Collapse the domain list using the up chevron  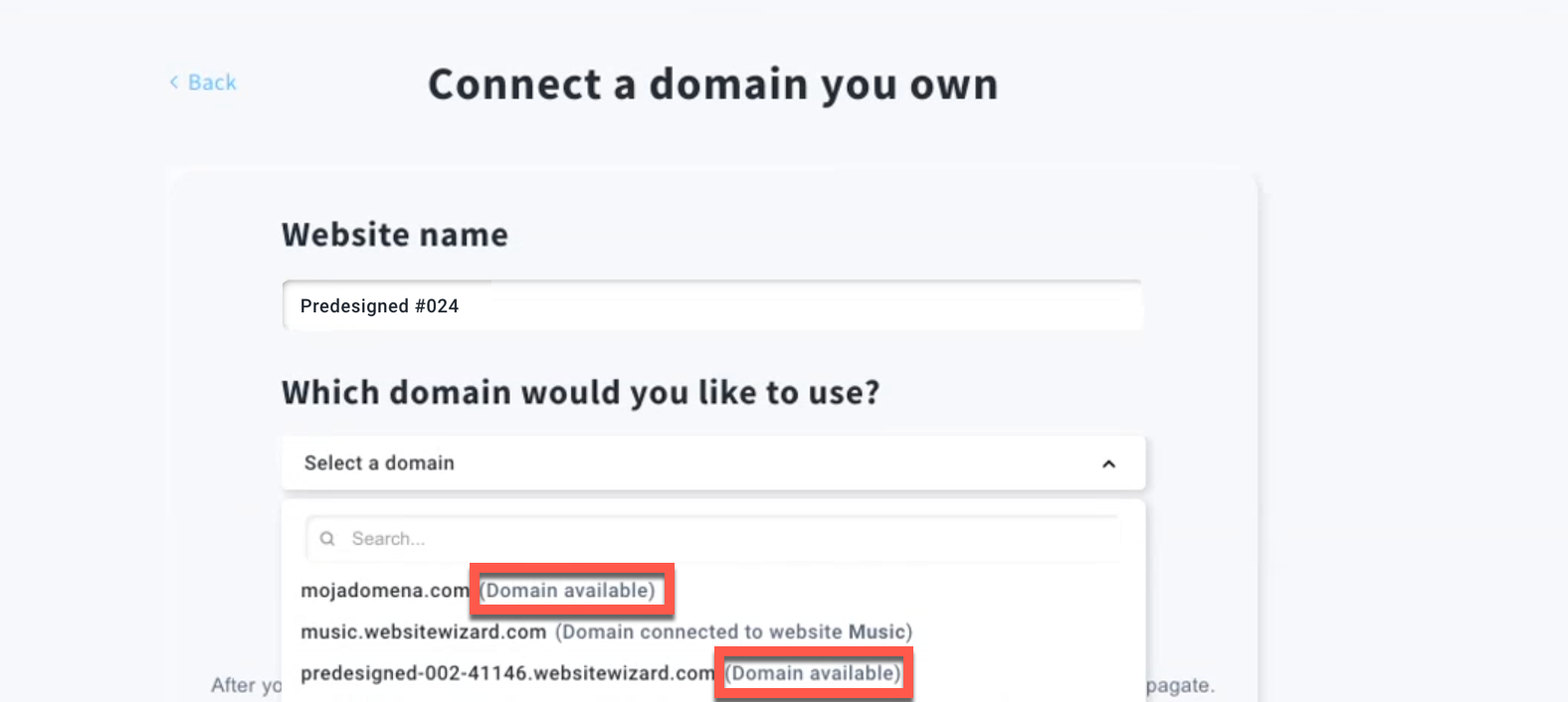point(1108,464)
